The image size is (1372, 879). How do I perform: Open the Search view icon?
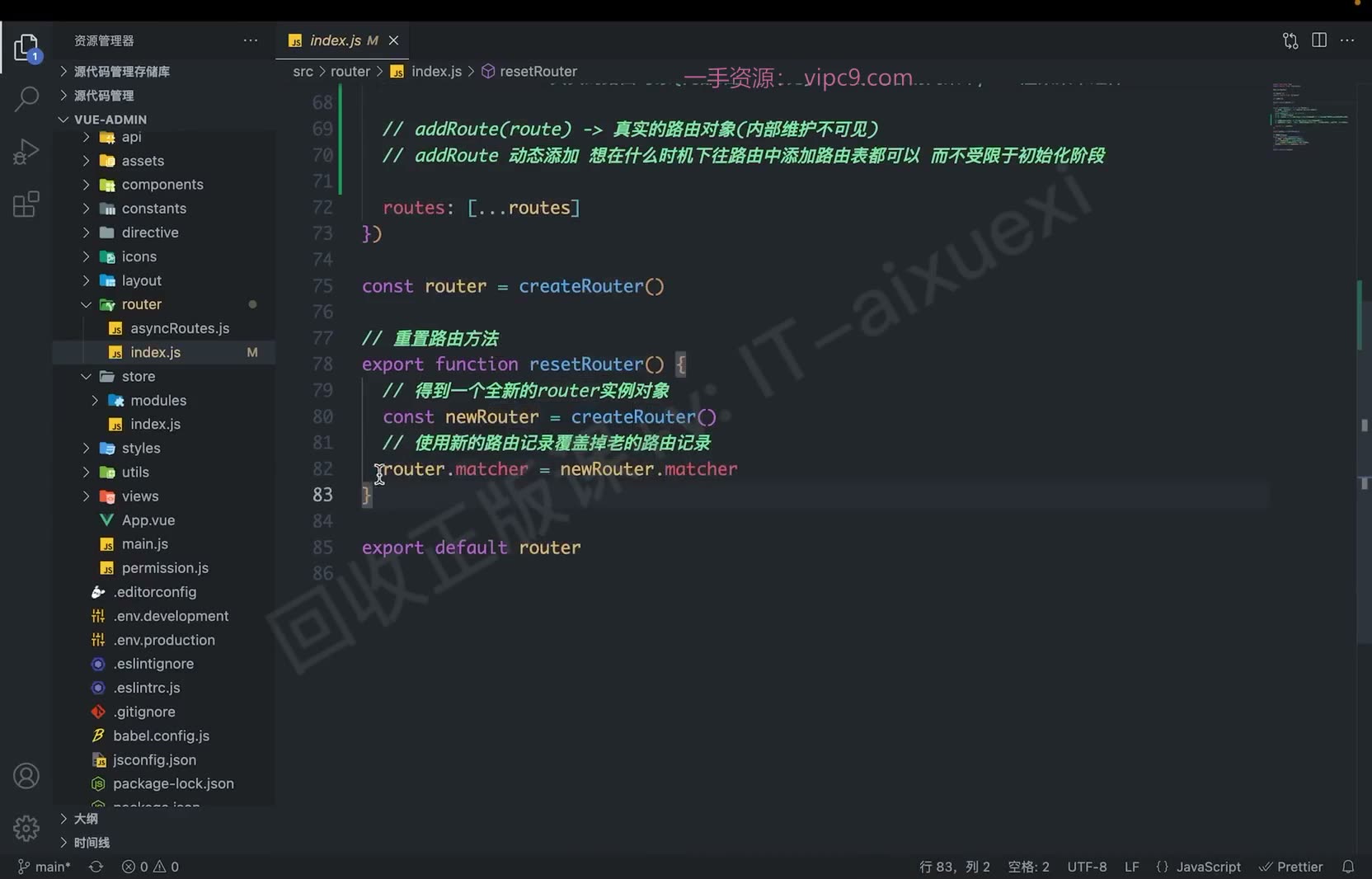[x=26, y=99]
